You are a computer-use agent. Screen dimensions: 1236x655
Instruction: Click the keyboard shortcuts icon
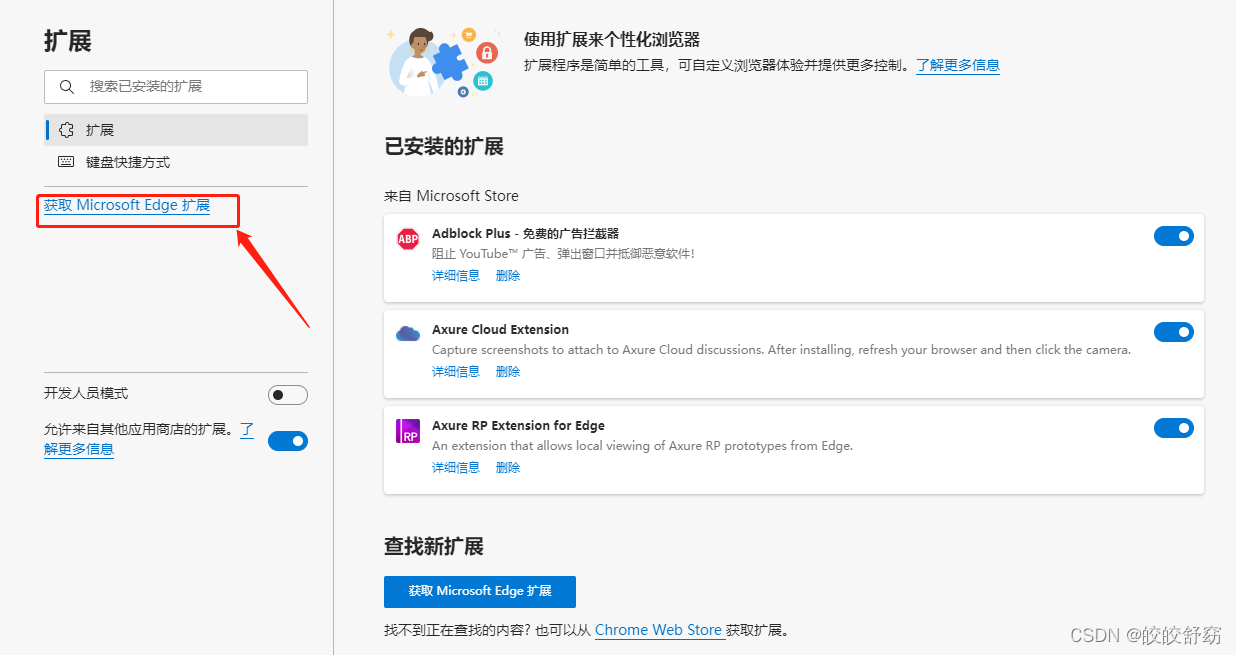pyautogui.click(x=67, y=162)
